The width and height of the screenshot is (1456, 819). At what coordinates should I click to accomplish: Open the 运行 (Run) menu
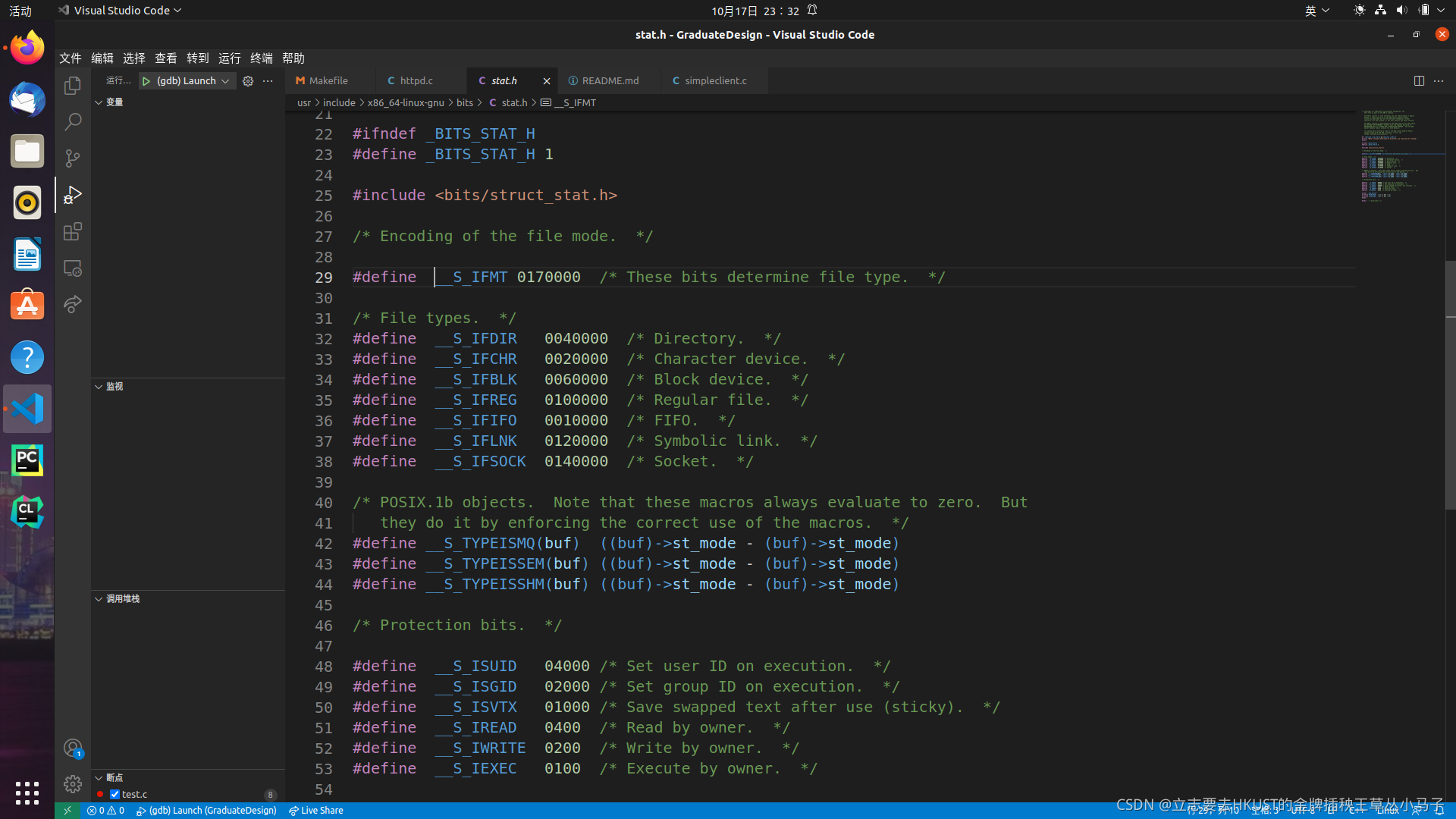(x=230, y=58)
